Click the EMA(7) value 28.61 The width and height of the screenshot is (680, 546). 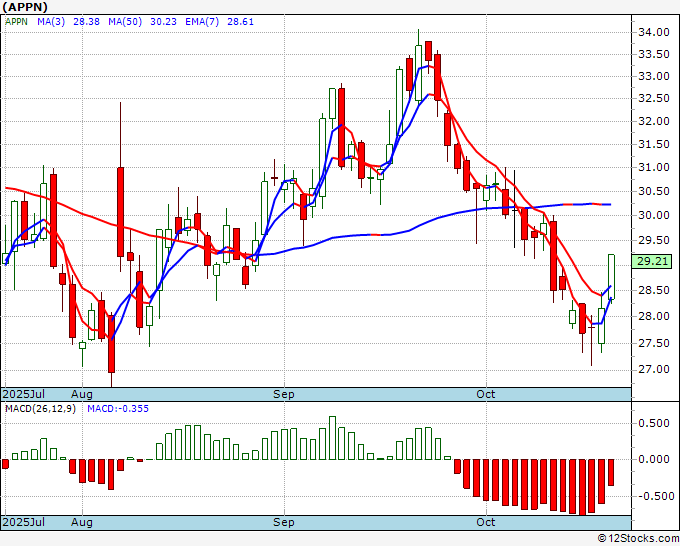click(241, 22)
